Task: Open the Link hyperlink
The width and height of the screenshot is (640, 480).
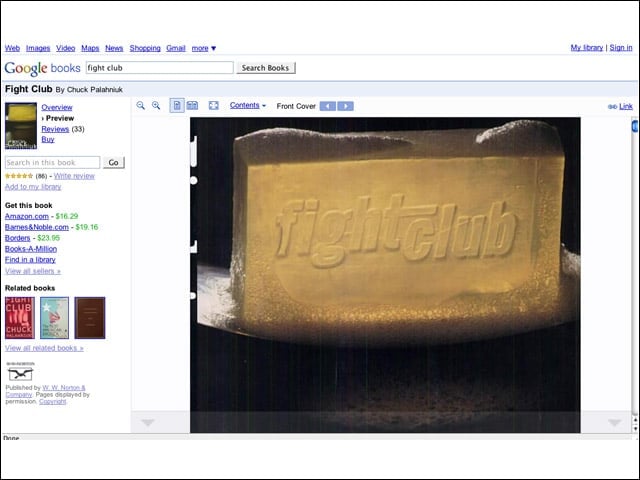Action: coord(626,107)
